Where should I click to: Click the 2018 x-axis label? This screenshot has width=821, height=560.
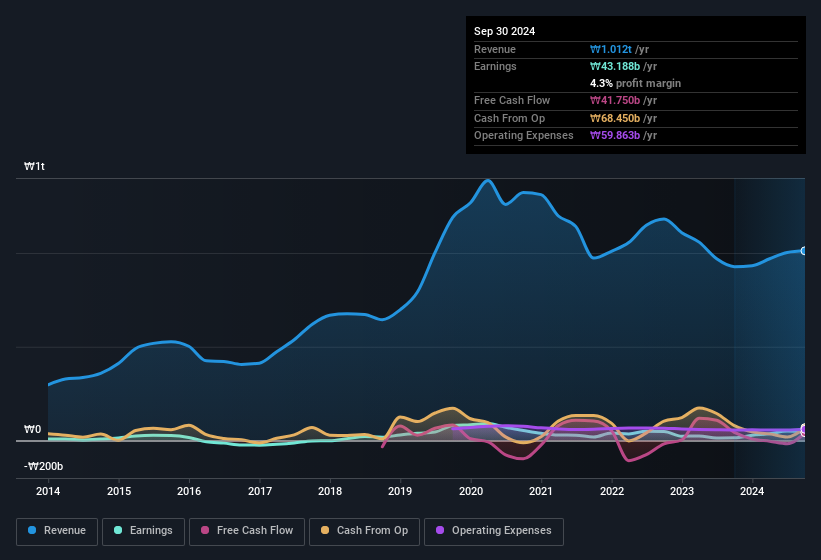(x=330, y=491)
